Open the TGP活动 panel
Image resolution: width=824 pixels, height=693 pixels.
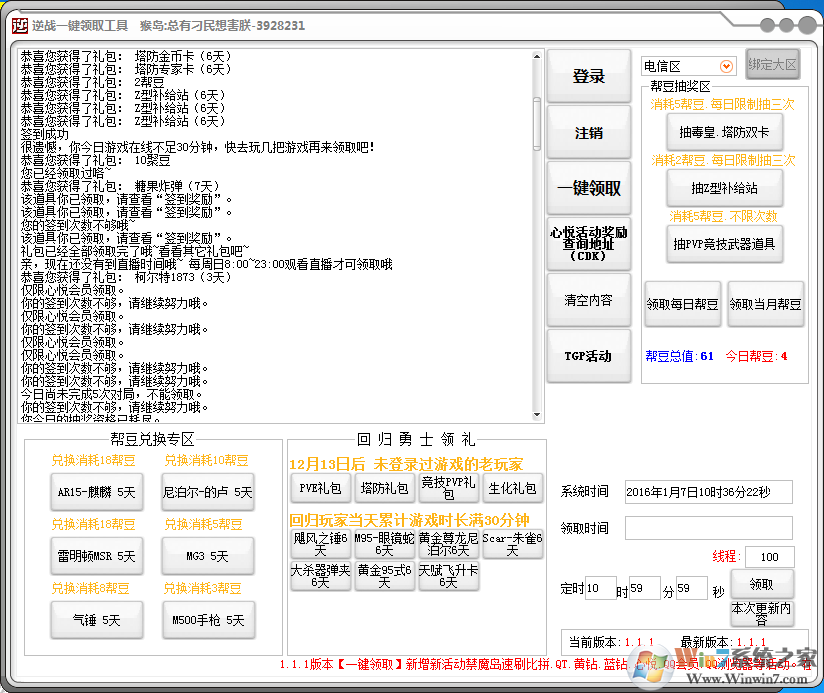tap(588, 355)
